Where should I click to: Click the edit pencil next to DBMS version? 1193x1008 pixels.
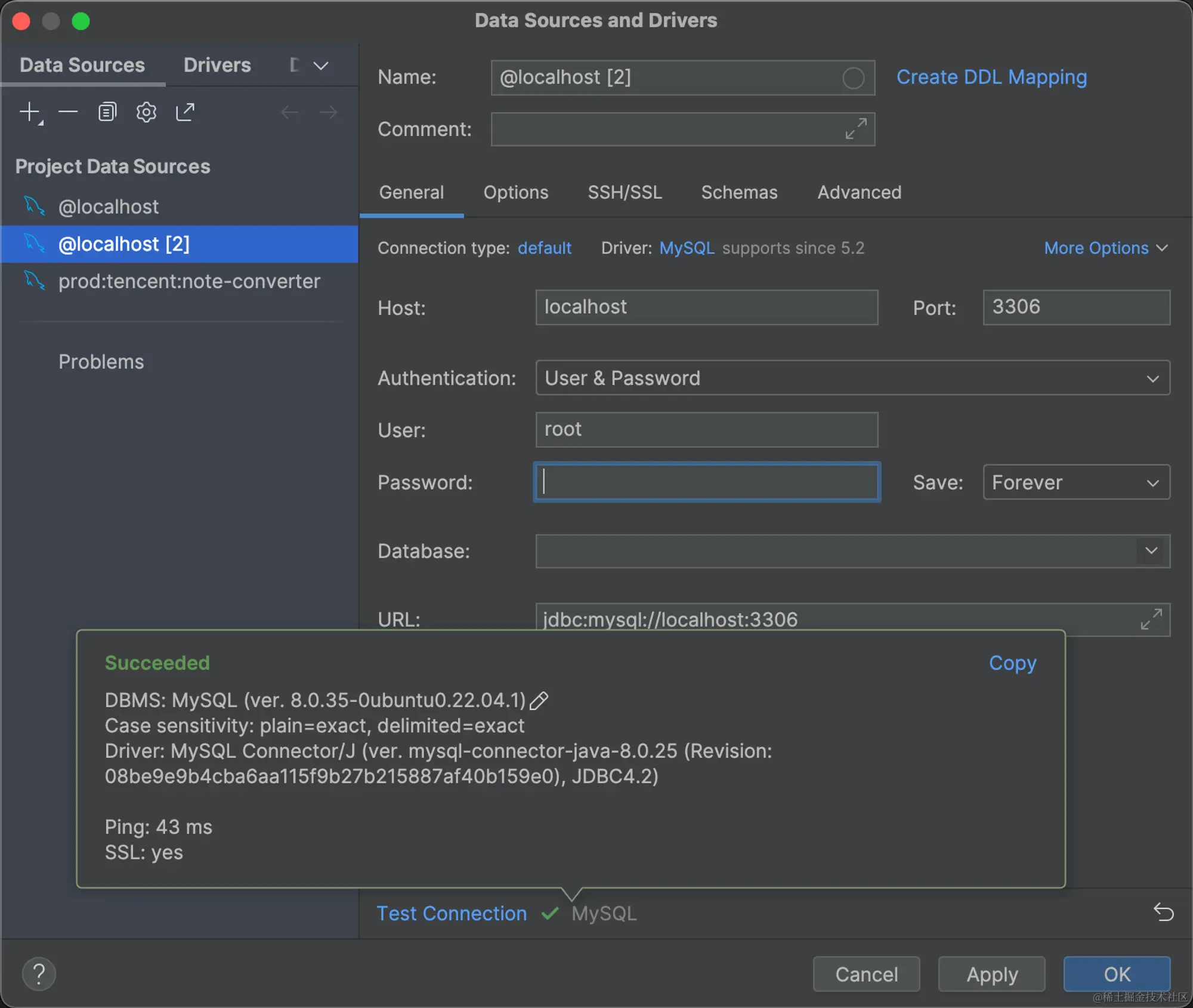coord(539,700)
